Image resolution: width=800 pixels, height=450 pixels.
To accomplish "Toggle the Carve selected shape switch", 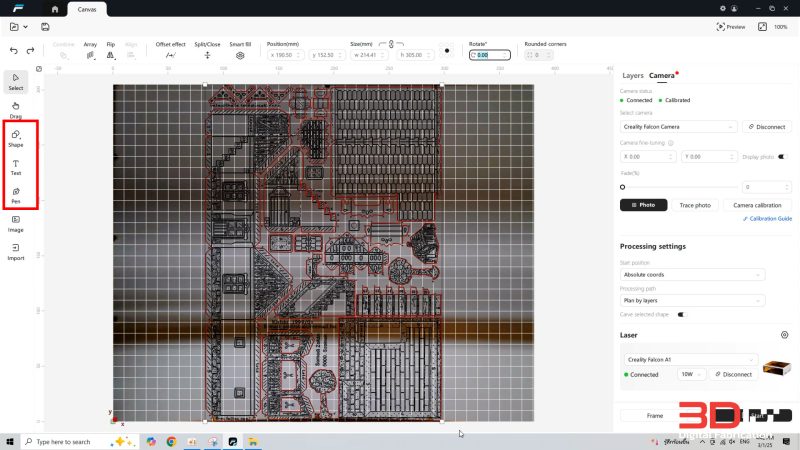I will (682, 314).
